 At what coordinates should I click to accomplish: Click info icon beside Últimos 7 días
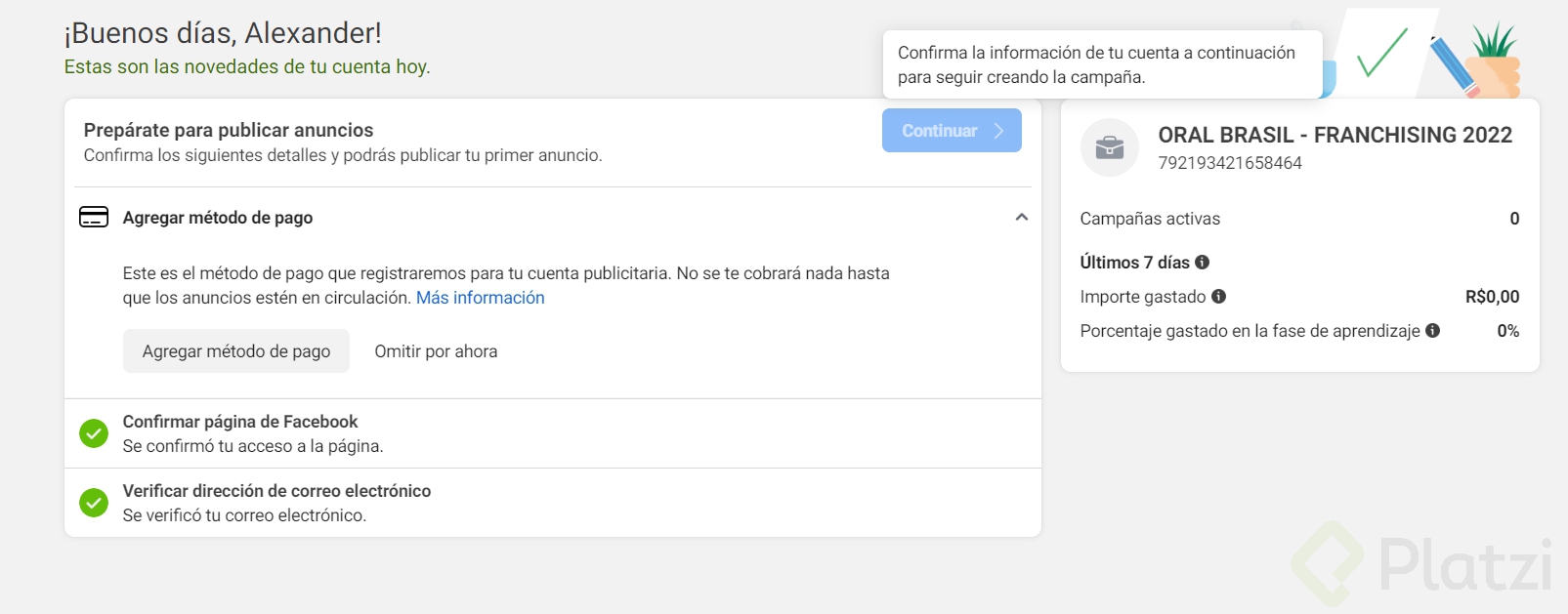[x=1203, y=263]
